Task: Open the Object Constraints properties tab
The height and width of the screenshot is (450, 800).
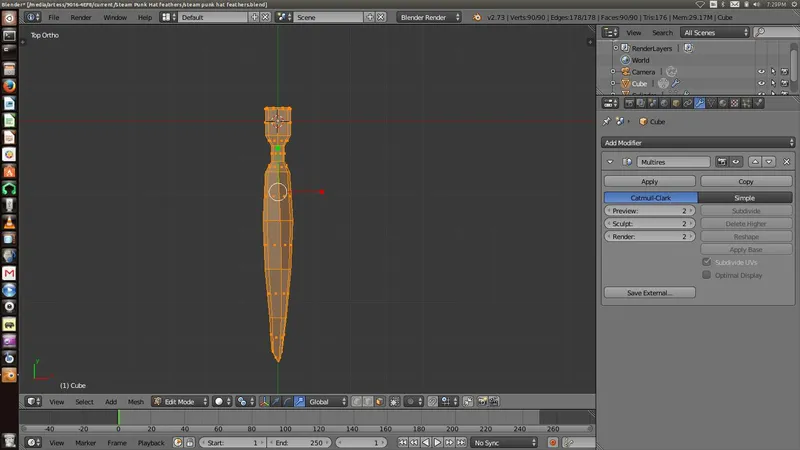Action: [688, 104]
